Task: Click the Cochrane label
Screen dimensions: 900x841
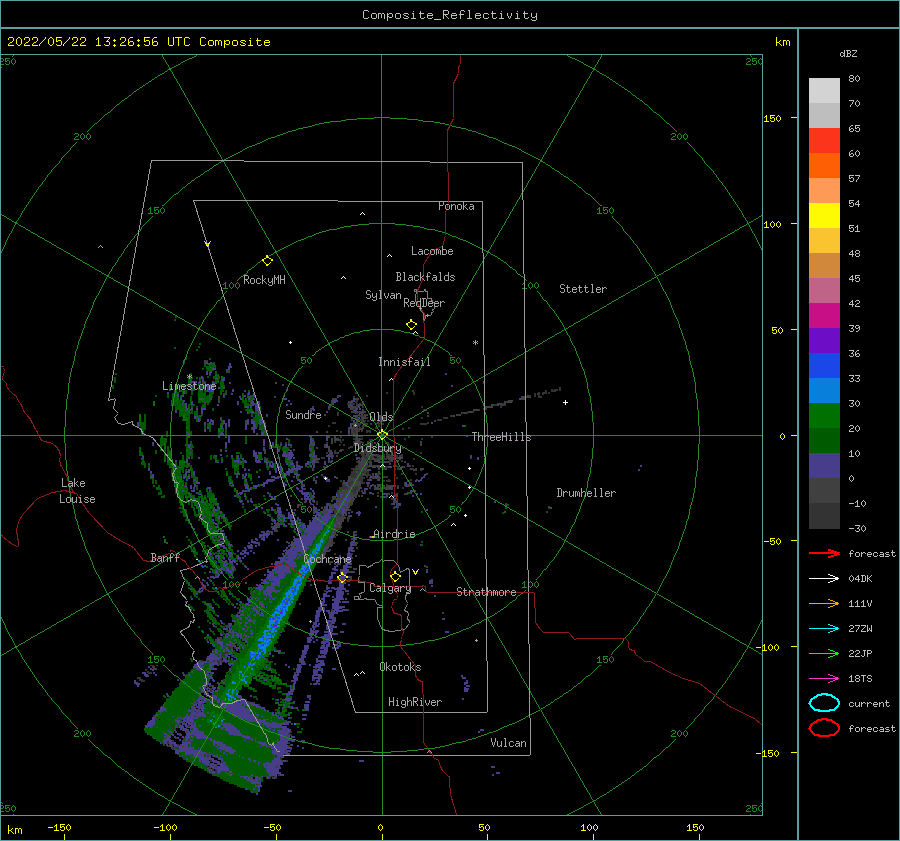Action: coord(327,559)
